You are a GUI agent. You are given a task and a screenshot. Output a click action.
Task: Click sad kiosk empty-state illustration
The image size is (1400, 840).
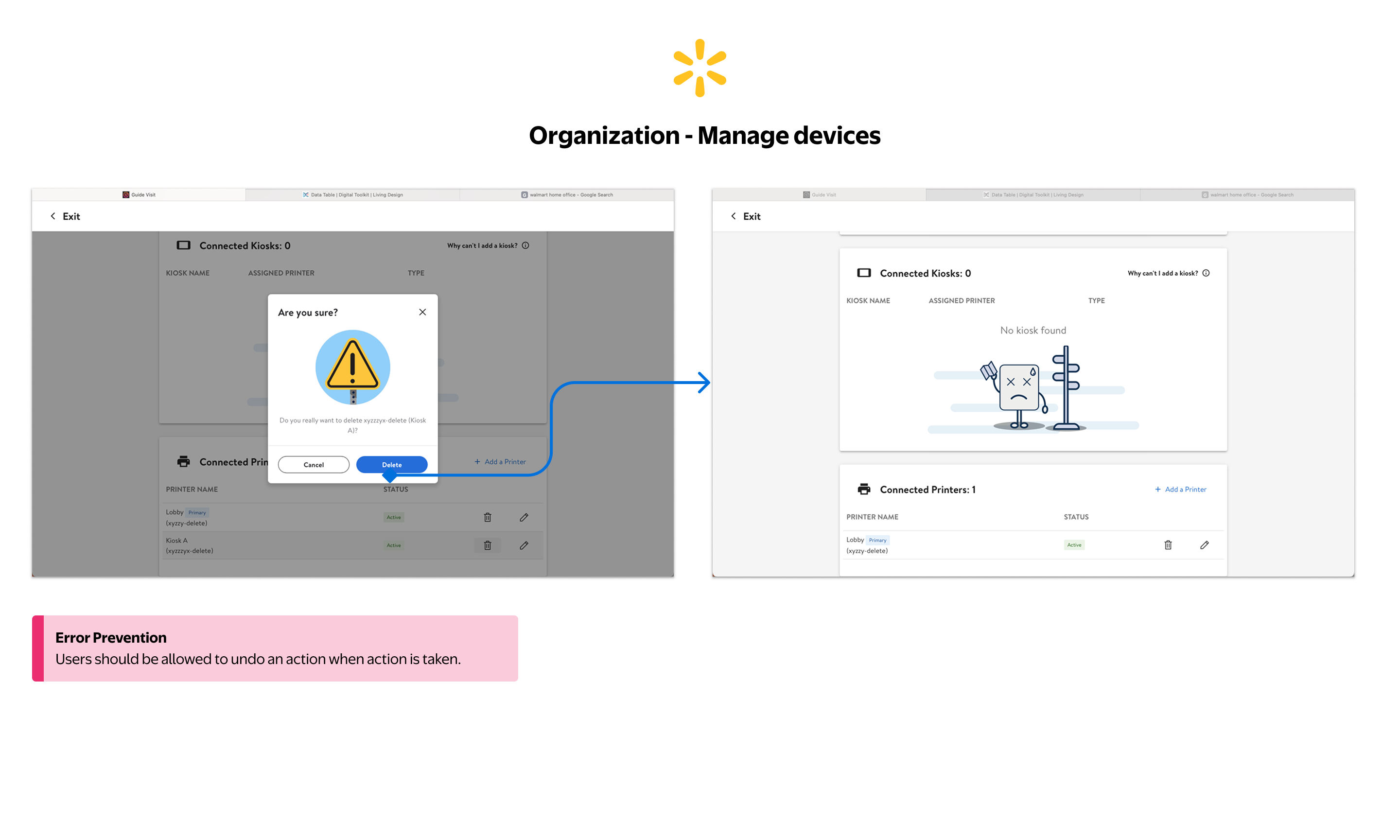click(1032, 389)
